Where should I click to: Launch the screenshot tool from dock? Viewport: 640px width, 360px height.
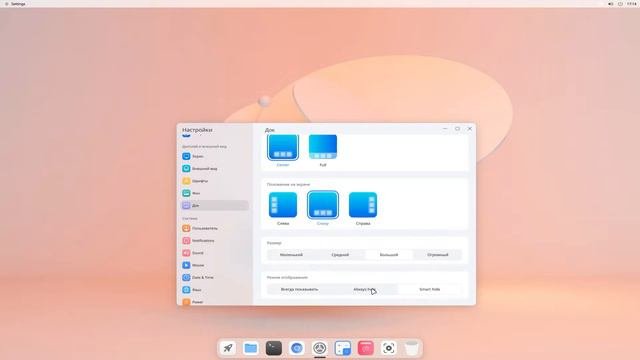[x=389, y=348]
